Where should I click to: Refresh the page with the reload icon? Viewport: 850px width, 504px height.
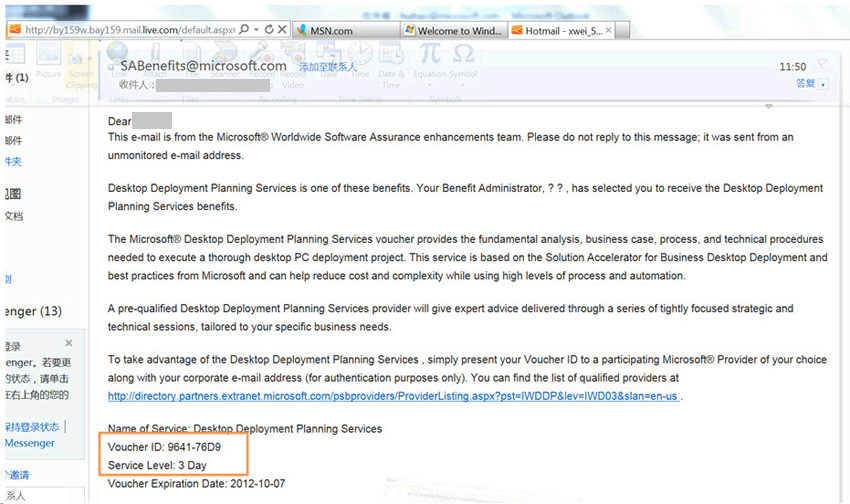pyautogui.click(x=269, y=29)
